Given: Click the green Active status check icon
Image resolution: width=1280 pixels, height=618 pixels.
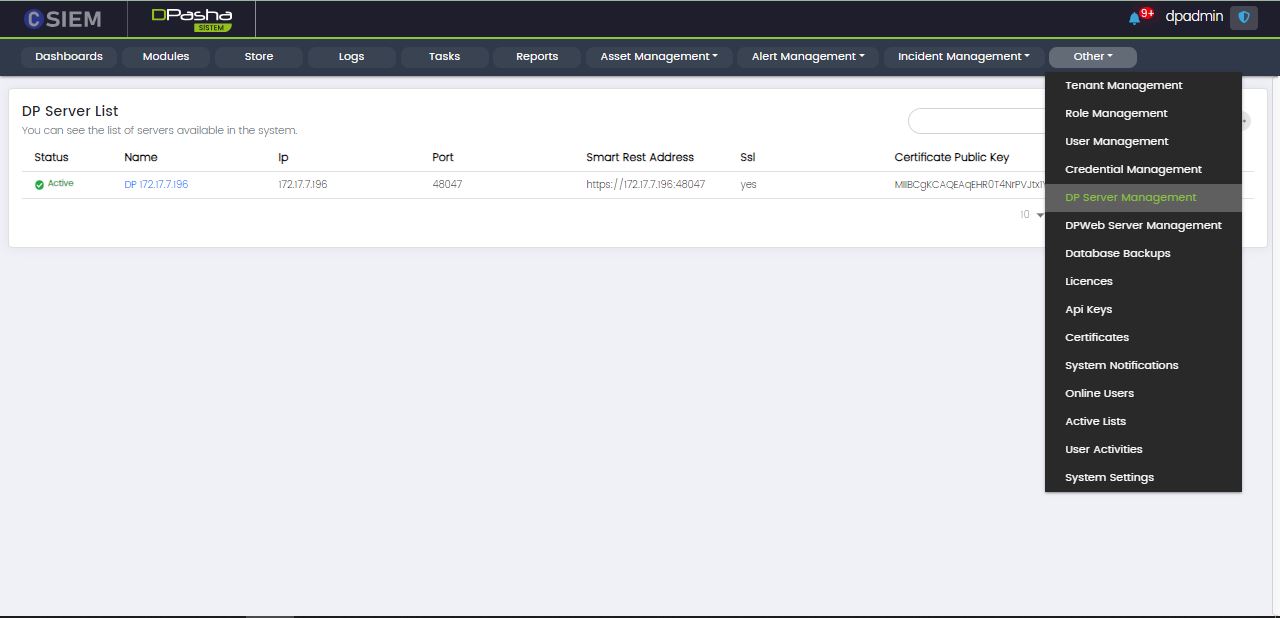Looking at the screenshot, I should pos(39,185).
